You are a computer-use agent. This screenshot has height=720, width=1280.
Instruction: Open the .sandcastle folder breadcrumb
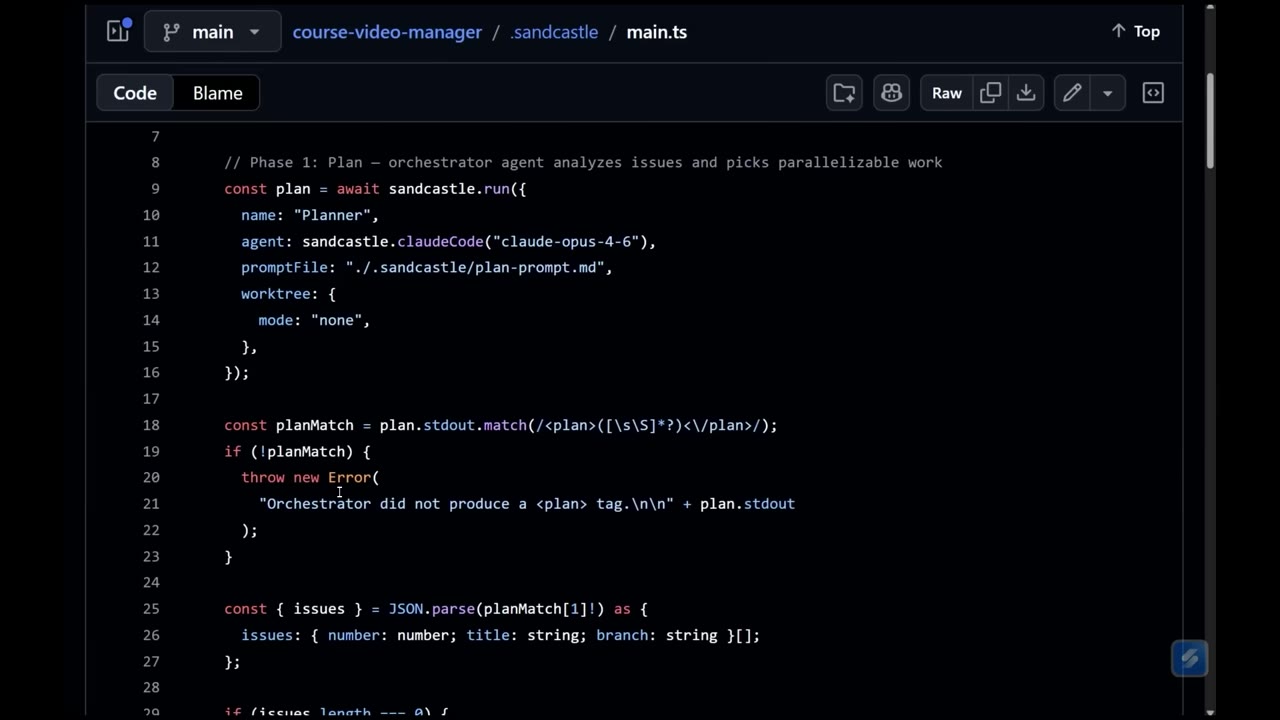(x=554, y=32)
